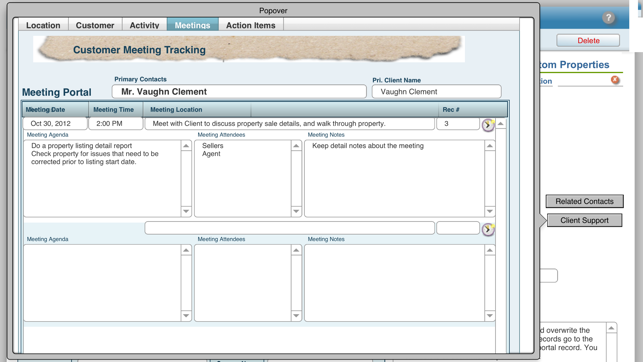Open meeting record 3 detail arrow icon
The width and height of the screenshot is (643, 362).
[488, 125]
